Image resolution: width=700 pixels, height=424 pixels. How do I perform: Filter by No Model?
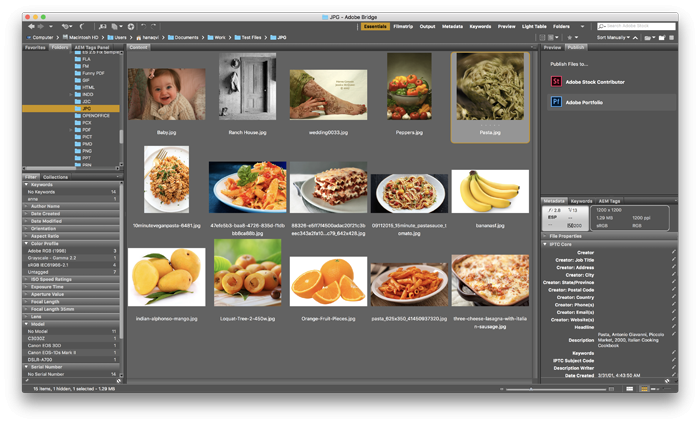(71, 331)
